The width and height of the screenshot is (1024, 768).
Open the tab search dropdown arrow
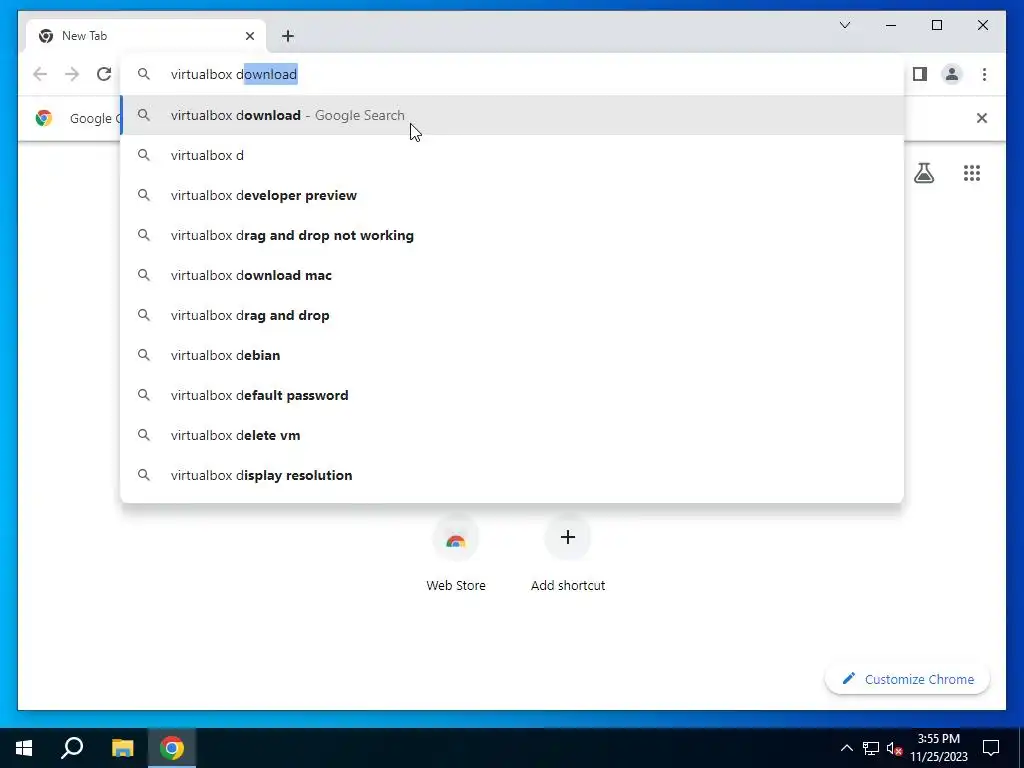pos(844,25)
